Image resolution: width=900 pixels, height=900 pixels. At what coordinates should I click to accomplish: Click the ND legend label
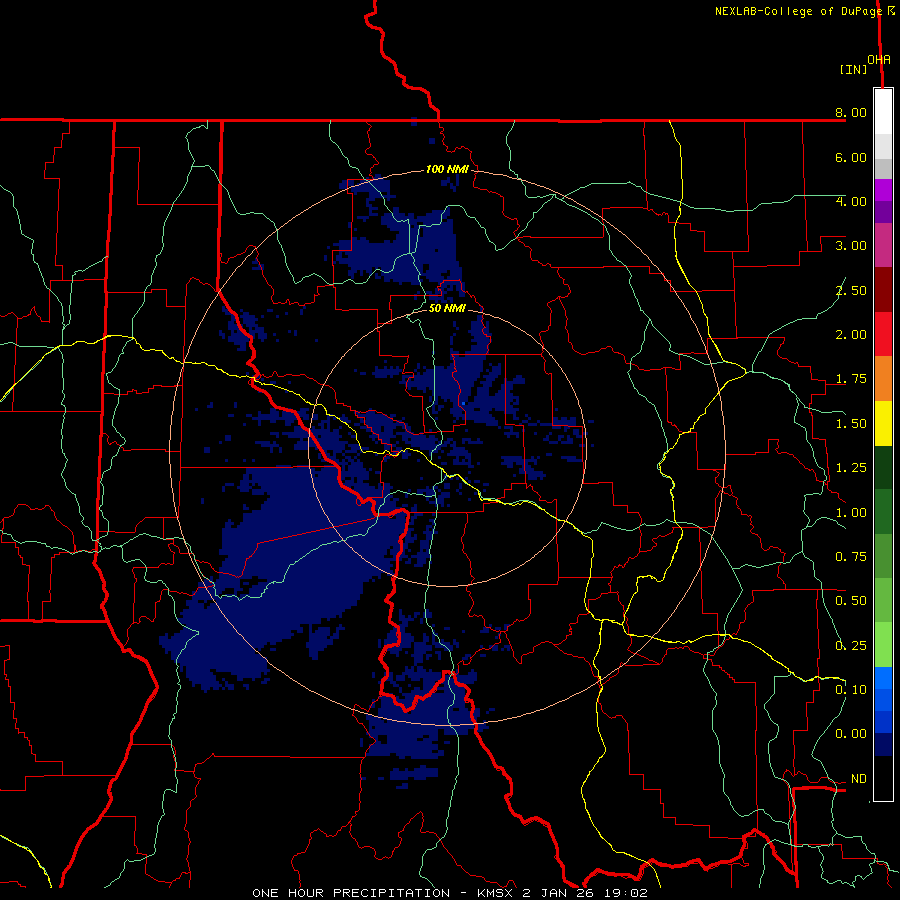pyautogui.click(x=859, y=779)
